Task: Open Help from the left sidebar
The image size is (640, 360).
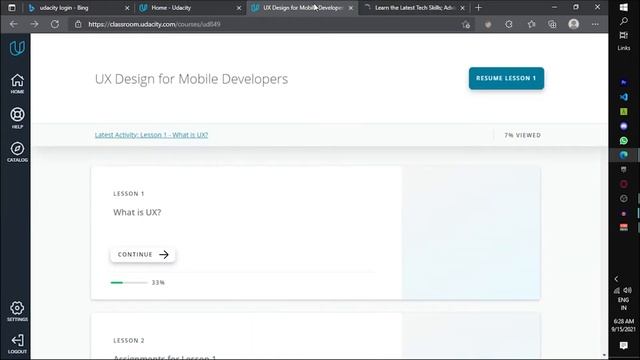Action: click(17, 118)
